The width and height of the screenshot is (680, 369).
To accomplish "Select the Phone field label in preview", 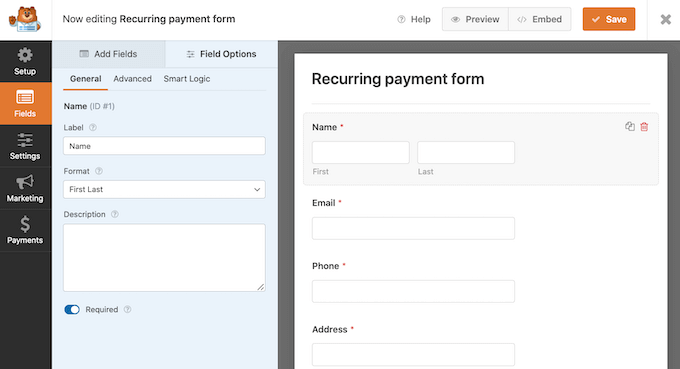I will coord(326,266).
